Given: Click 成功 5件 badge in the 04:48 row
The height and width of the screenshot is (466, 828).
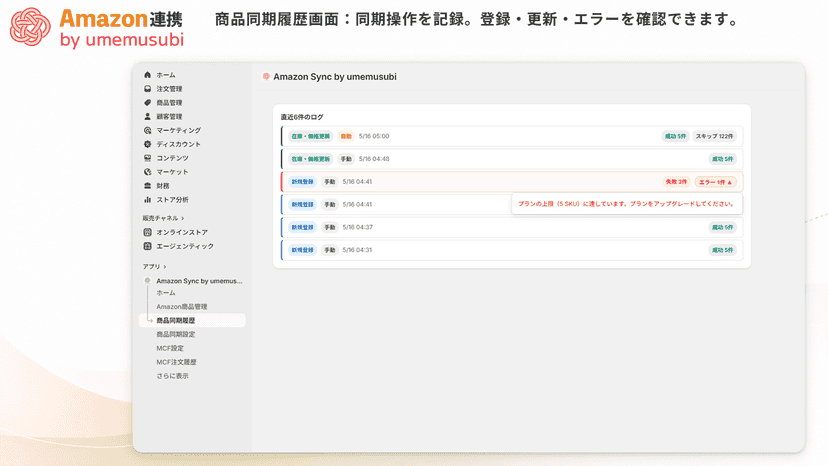Looking at the screenshot, I should tap(722, 159).
